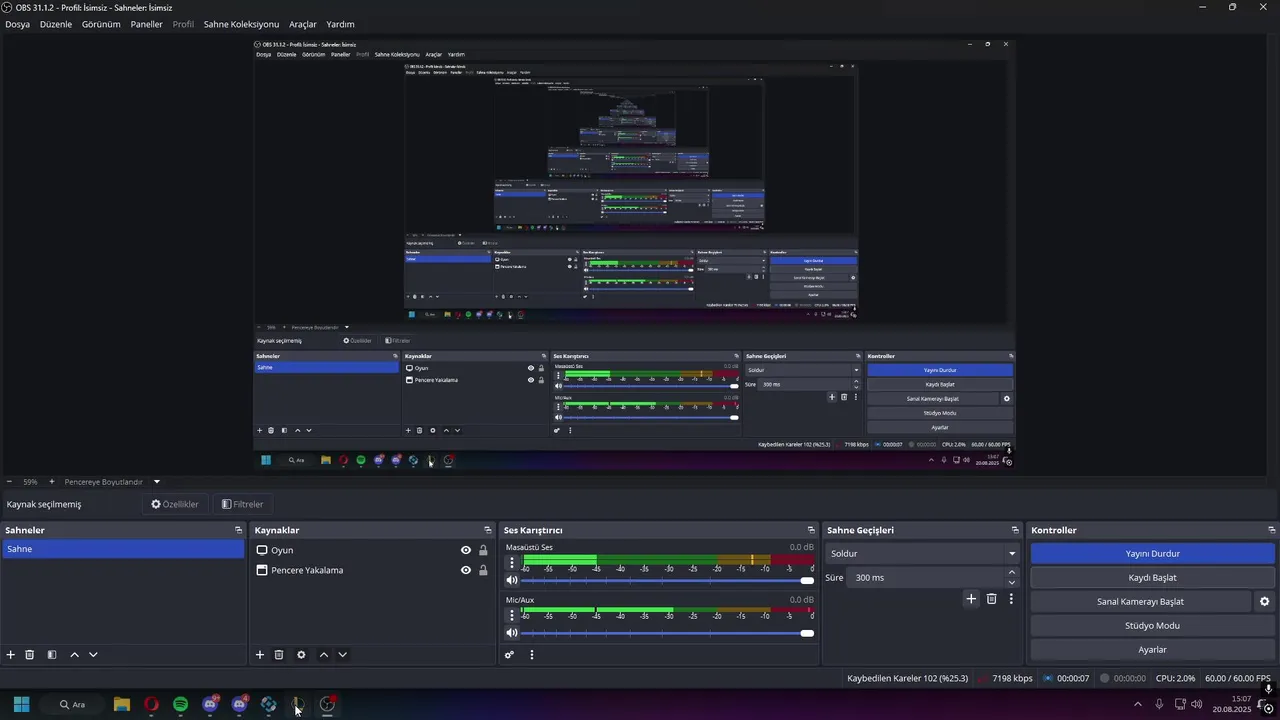Undock the Kaynaklar panel icon
This screenshot has height=720, width=1280.
pyautogui.click(x=488, y=530)
